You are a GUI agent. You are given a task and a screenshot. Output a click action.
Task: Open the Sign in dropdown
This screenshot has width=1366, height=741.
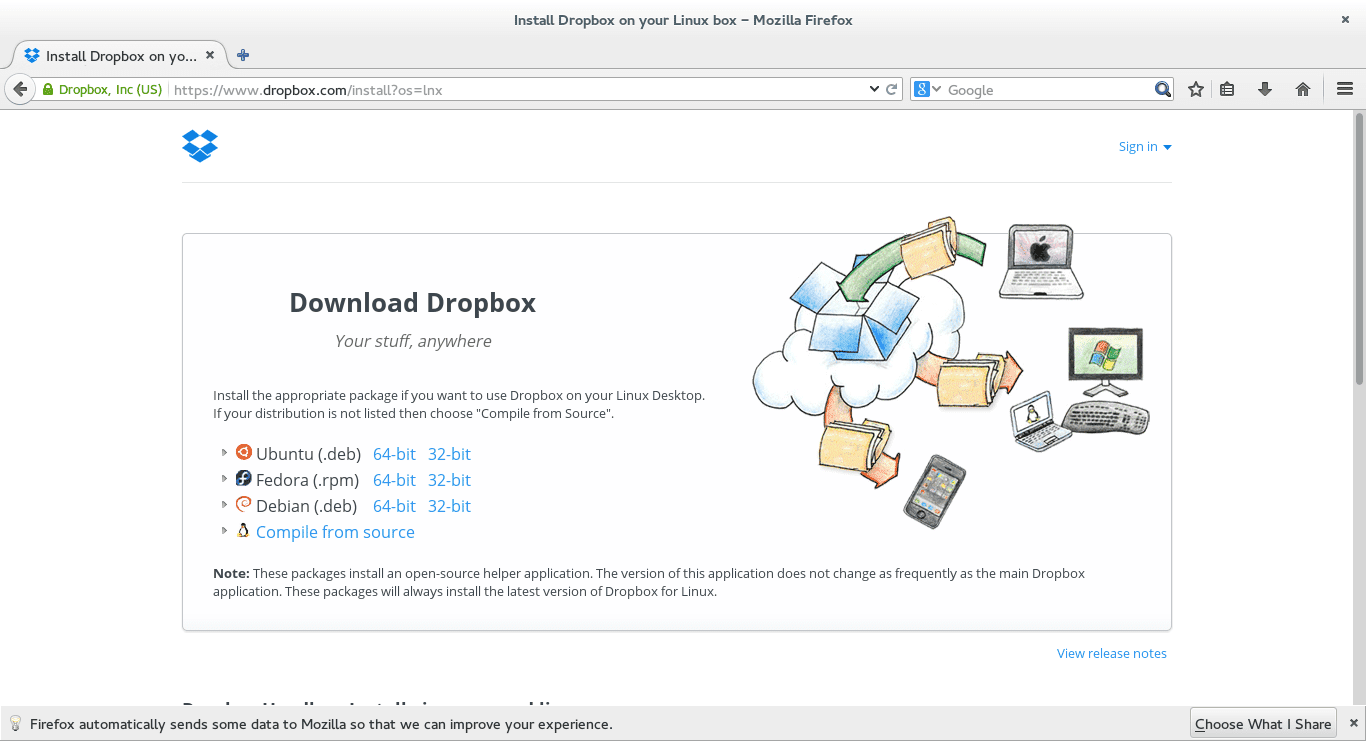[1145, 146]
